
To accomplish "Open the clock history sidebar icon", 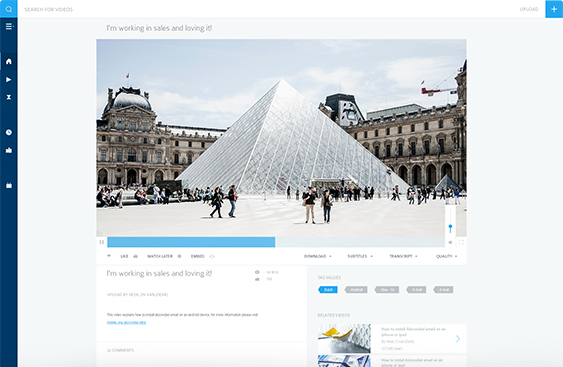I will (9, 132).
